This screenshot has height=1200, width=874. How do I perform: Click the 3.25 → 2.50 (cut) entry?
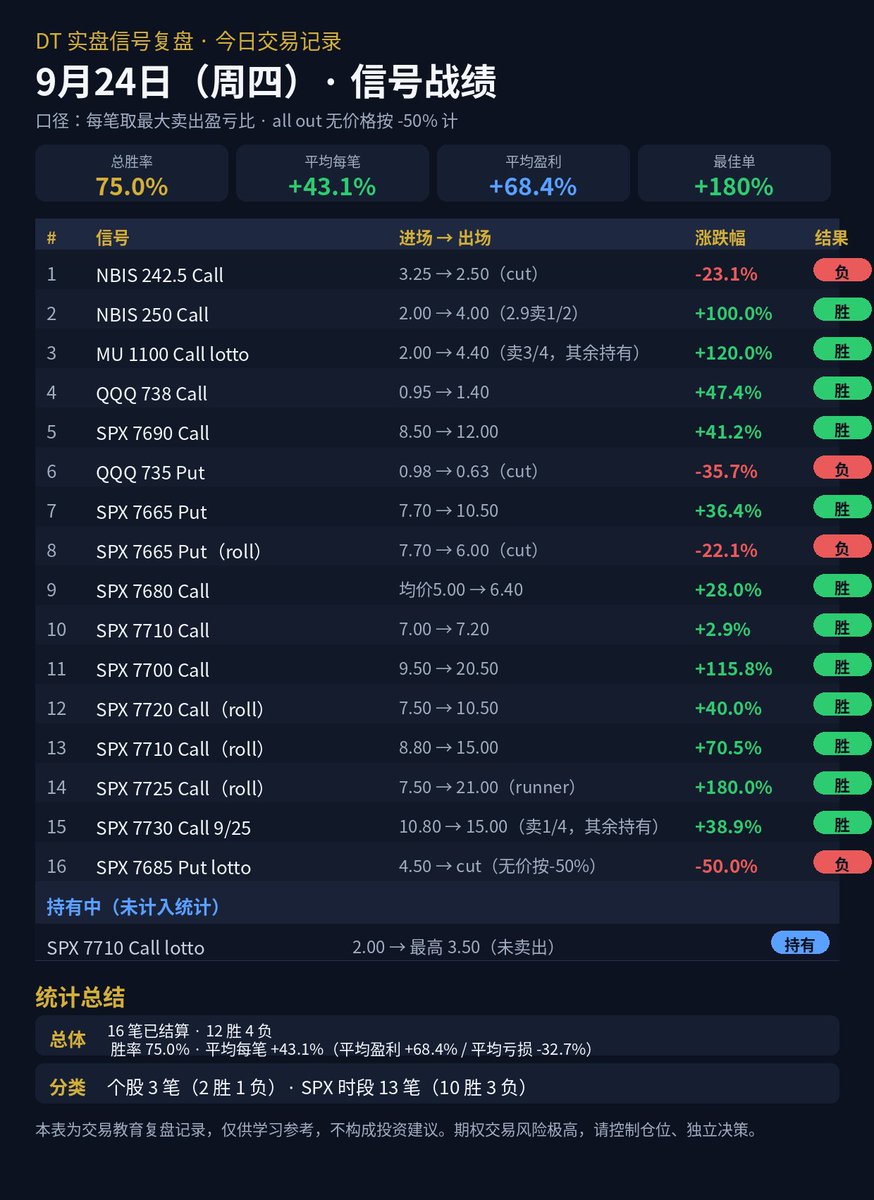(x=469, y=273)
